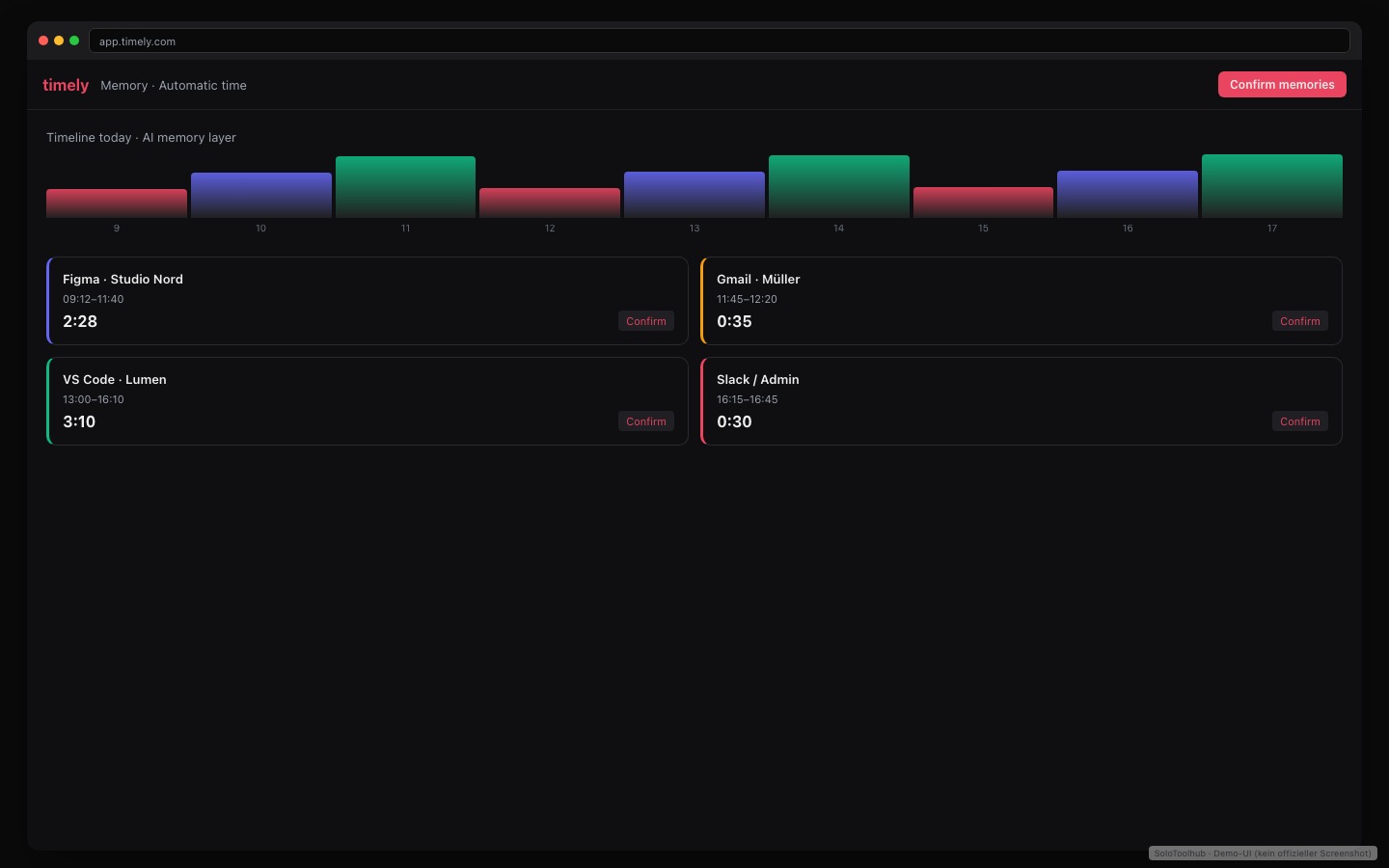Click the 0:30 duration value
This screenshot has height=868, width=1389.
point(734,421)
